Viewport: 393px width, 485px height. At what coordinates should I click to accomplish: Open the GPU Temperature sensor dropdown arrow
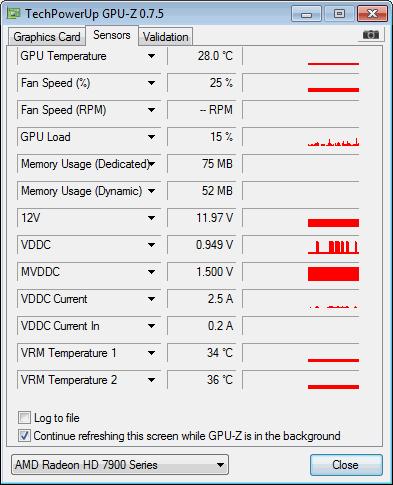151,56
